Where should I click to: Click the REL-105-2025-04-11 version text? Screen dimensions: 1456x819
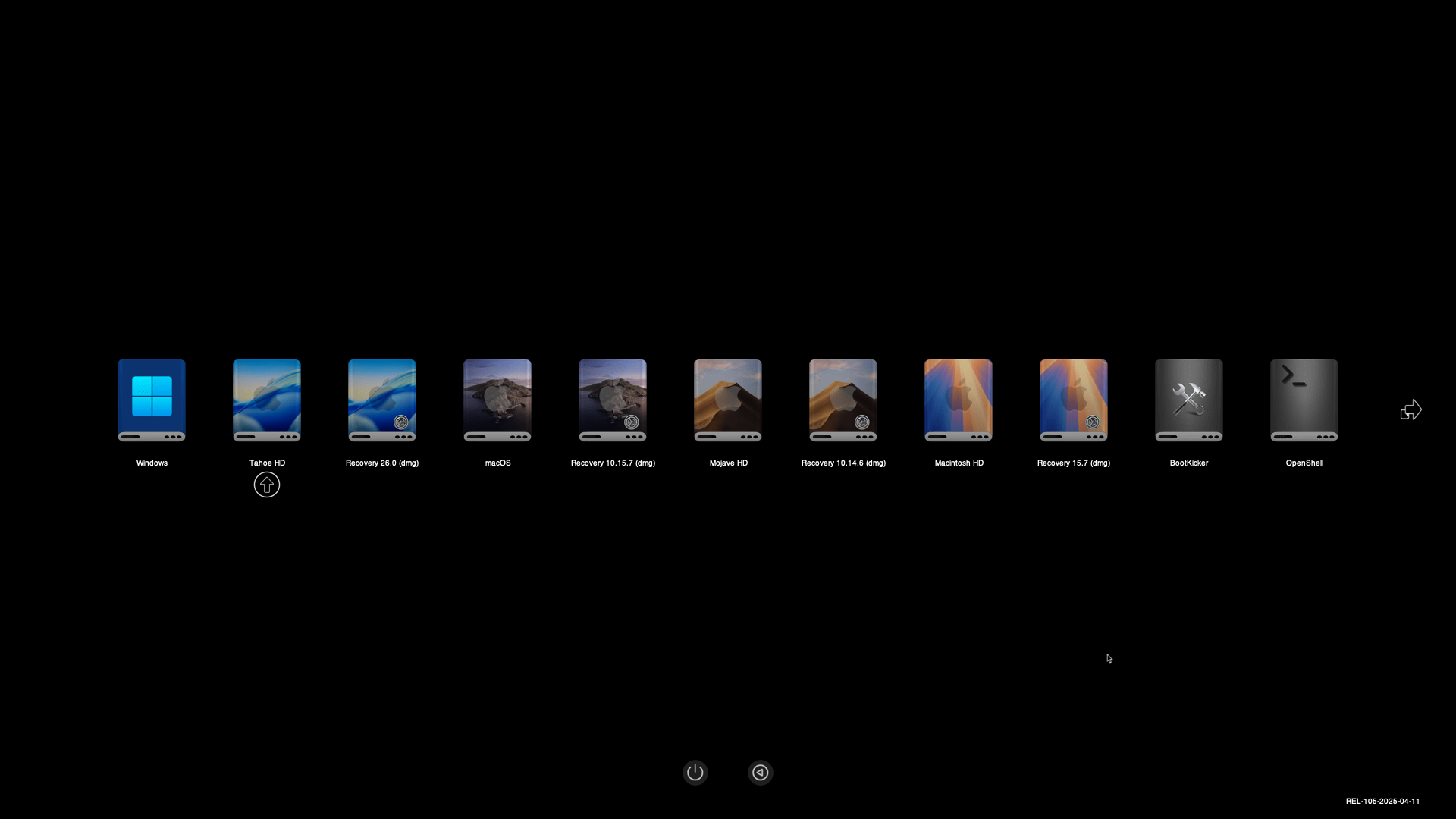click(1382, 801)
